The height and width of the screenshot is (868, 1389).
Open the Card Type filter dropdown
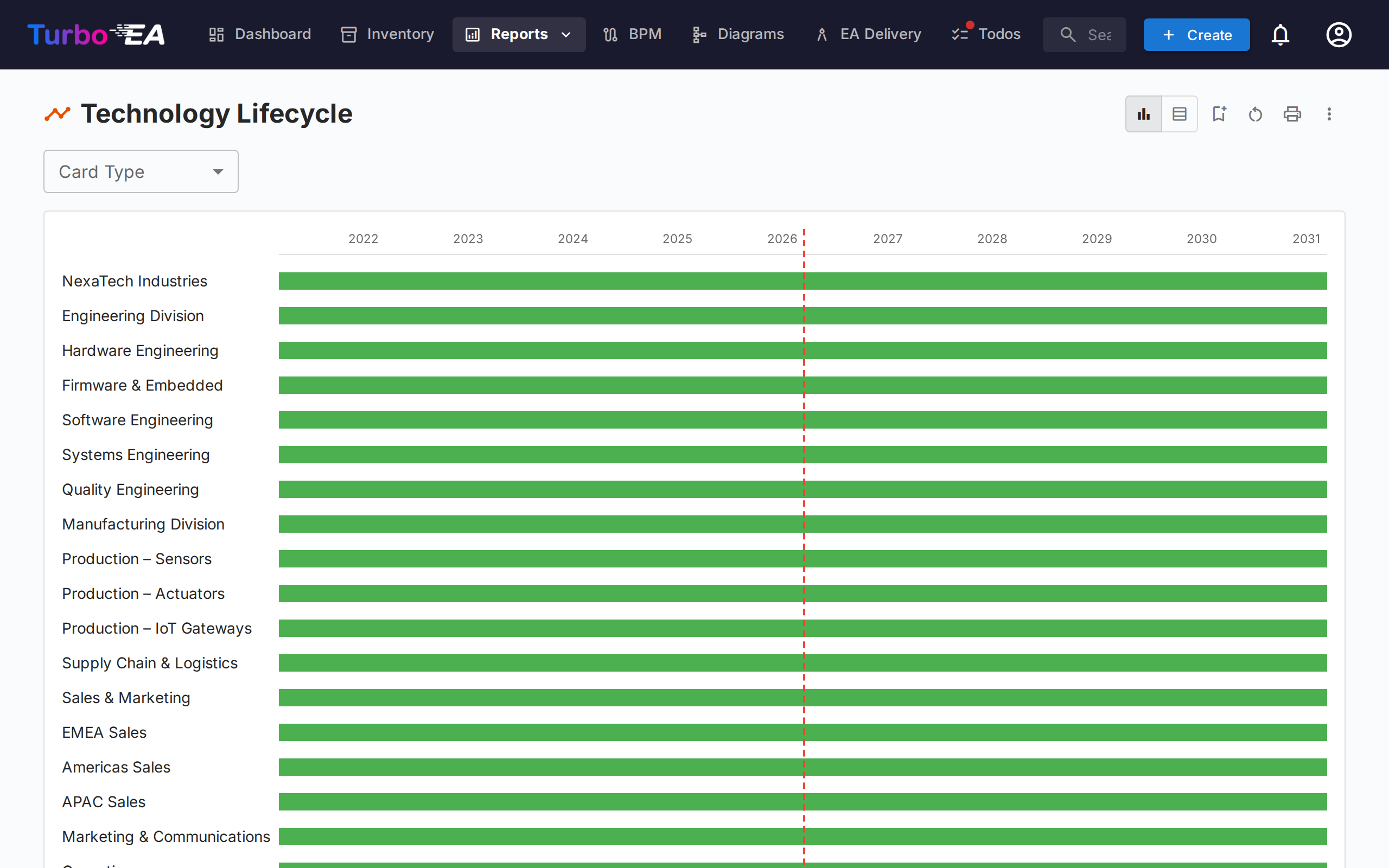tap(141, 171)
